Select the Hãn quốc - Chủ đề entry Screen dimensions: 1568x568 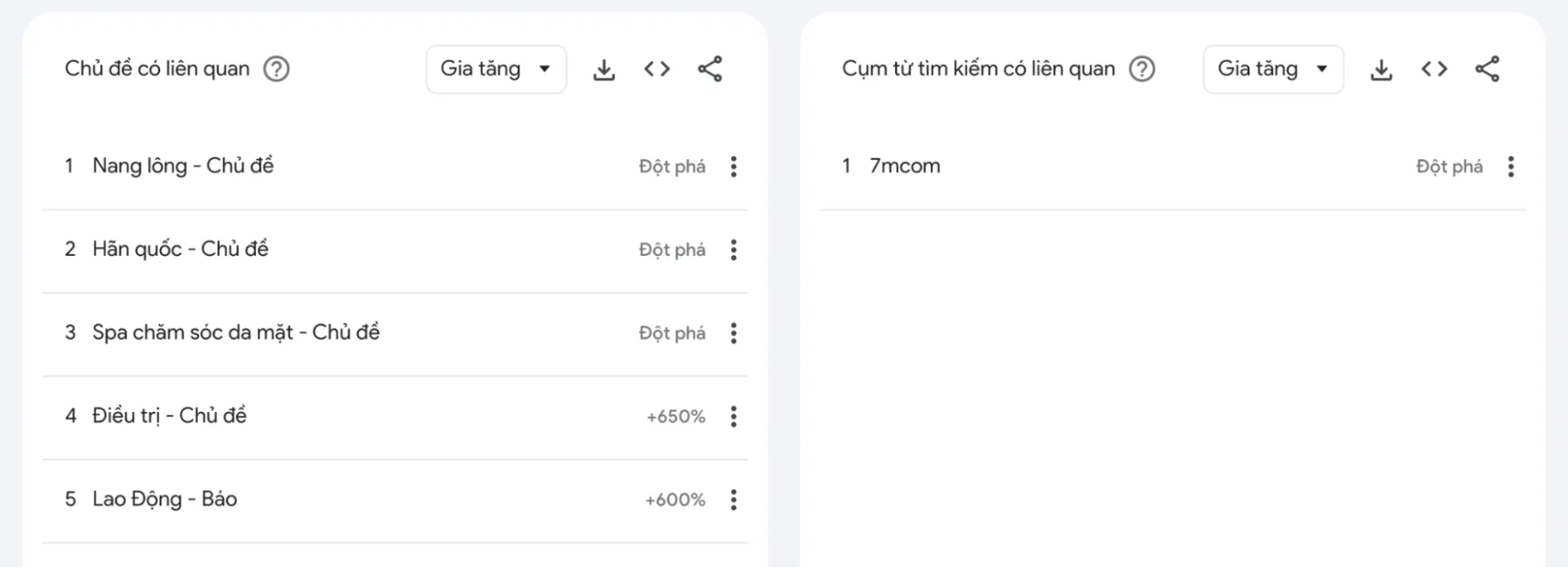pyautogui.click(x=181, y=249)
